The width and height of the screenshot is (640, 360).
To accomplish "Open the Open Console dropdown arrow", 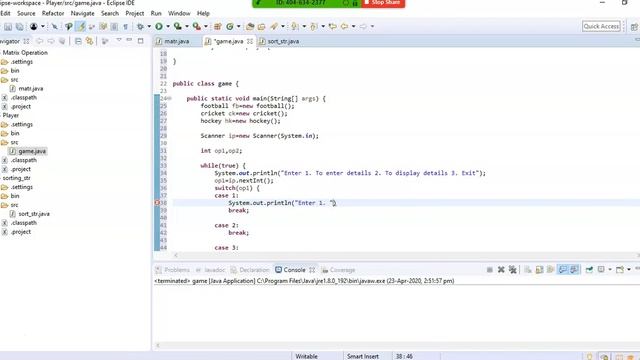I will tap(629, 270).
